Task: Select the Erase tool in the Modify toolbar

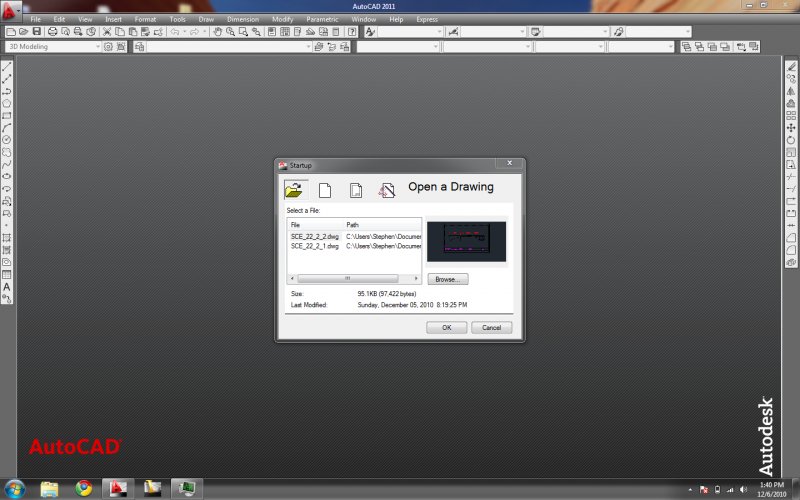Action: (791, 66)
